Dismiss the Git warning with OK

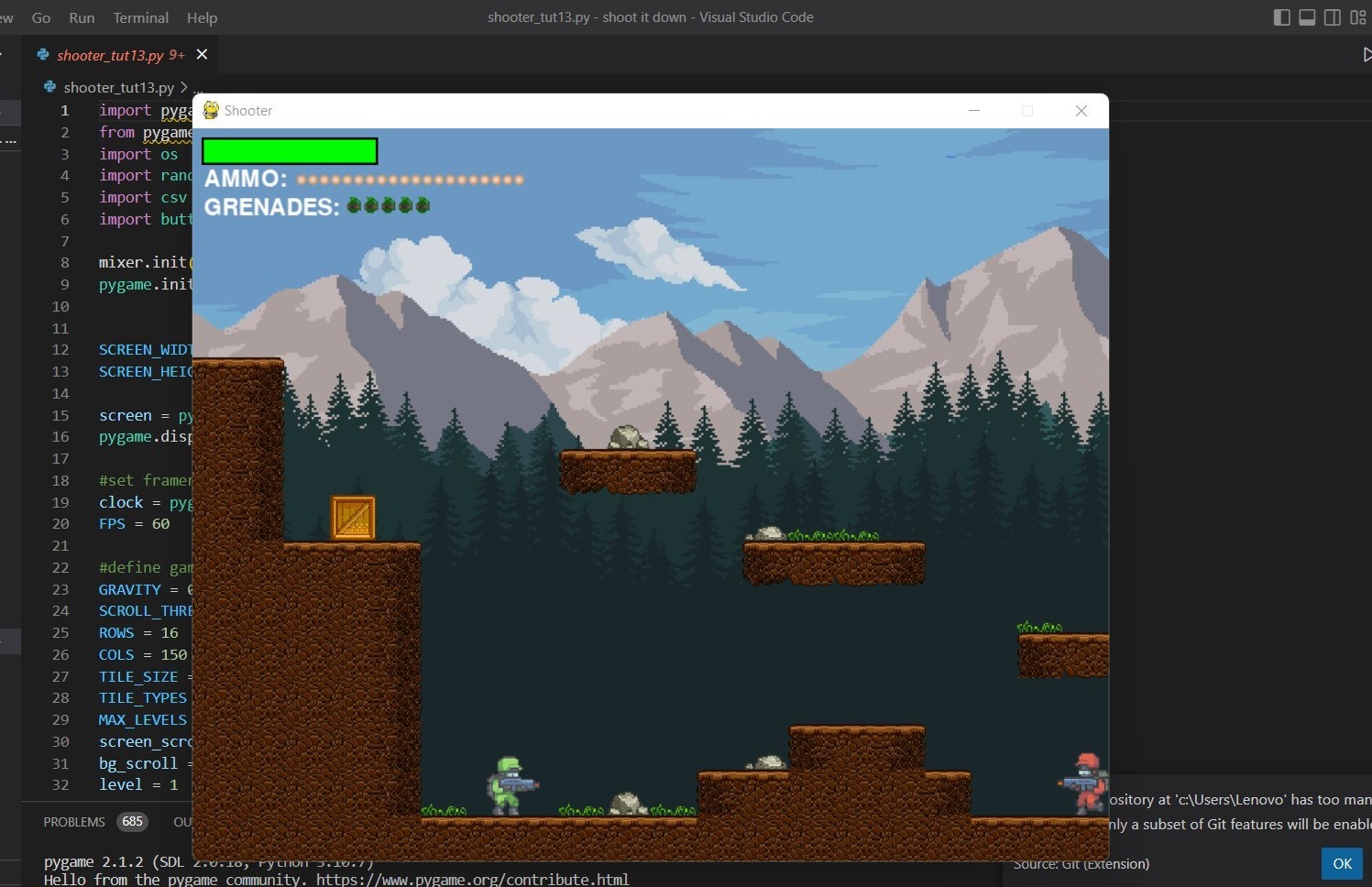click(x=1342, y=863)
